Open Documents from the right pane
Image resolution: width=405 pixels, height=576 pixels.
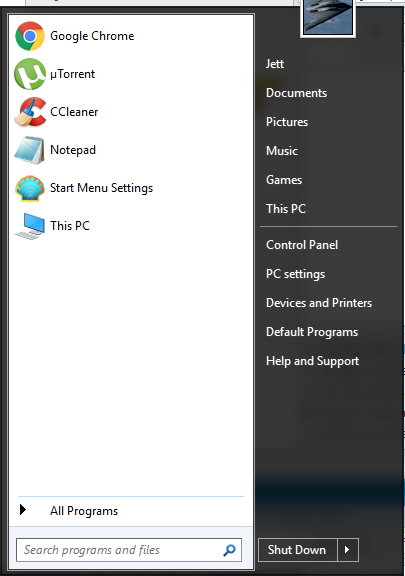[296, 93]
